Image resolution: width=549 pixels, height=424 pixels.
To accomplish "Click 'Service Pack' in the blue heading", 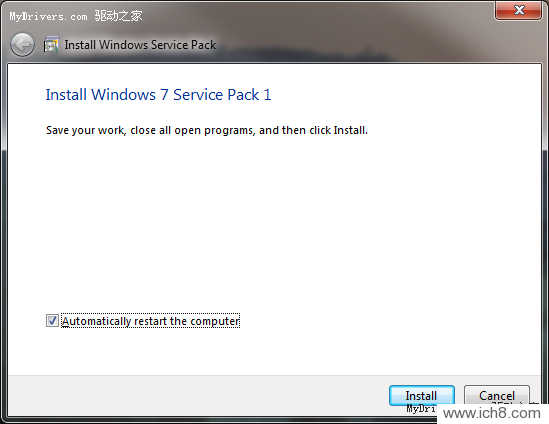I will (216, 95).
